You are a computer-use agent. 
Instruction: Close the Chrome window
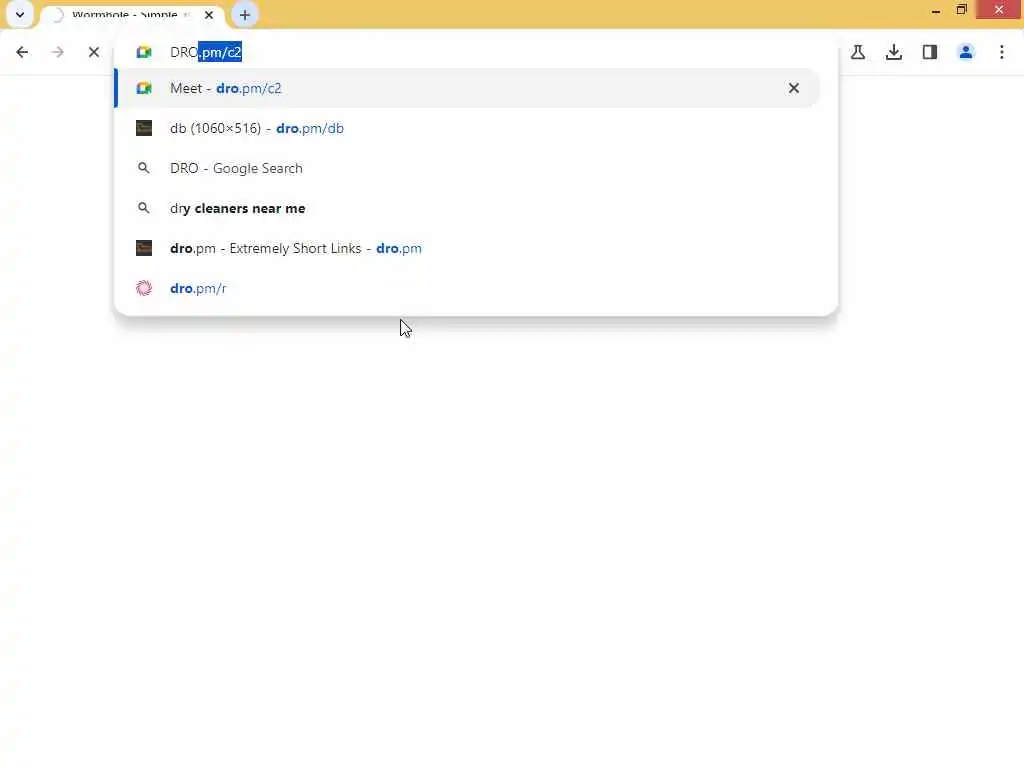point(999,10)
